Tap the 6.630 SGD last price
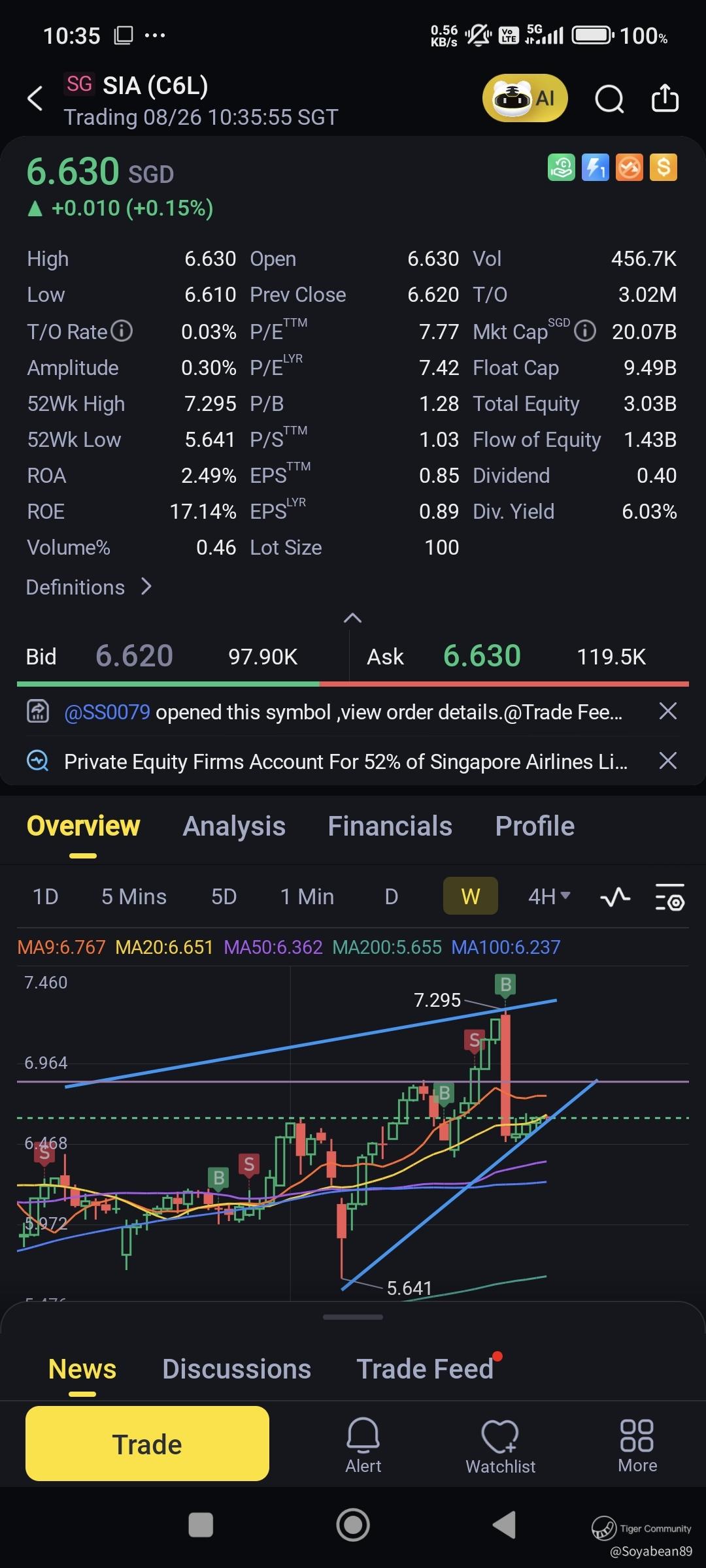Image resolution: width=706 pixels, height=1568 pixels. 100,171
